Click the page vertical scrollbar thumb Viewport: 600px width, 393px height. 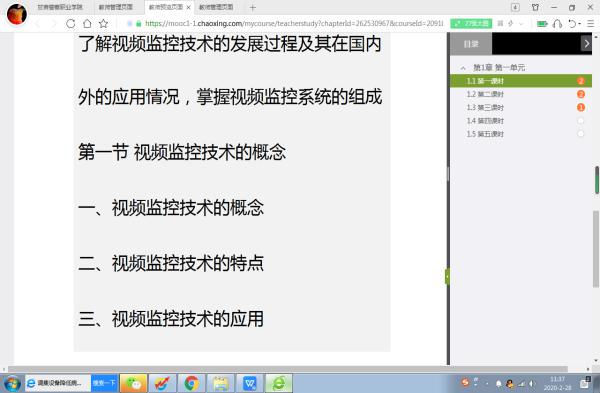[x=596, y=249]
